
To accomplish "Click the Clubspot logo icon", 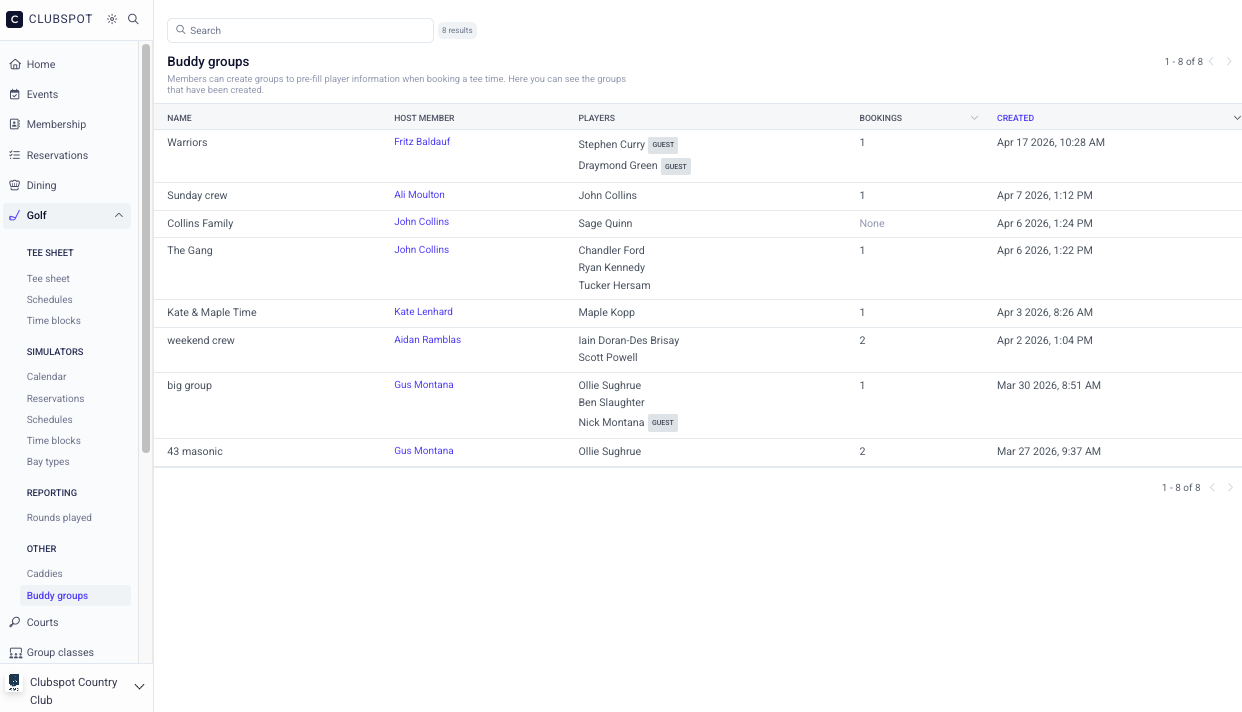I will click(x=15, y=19).
